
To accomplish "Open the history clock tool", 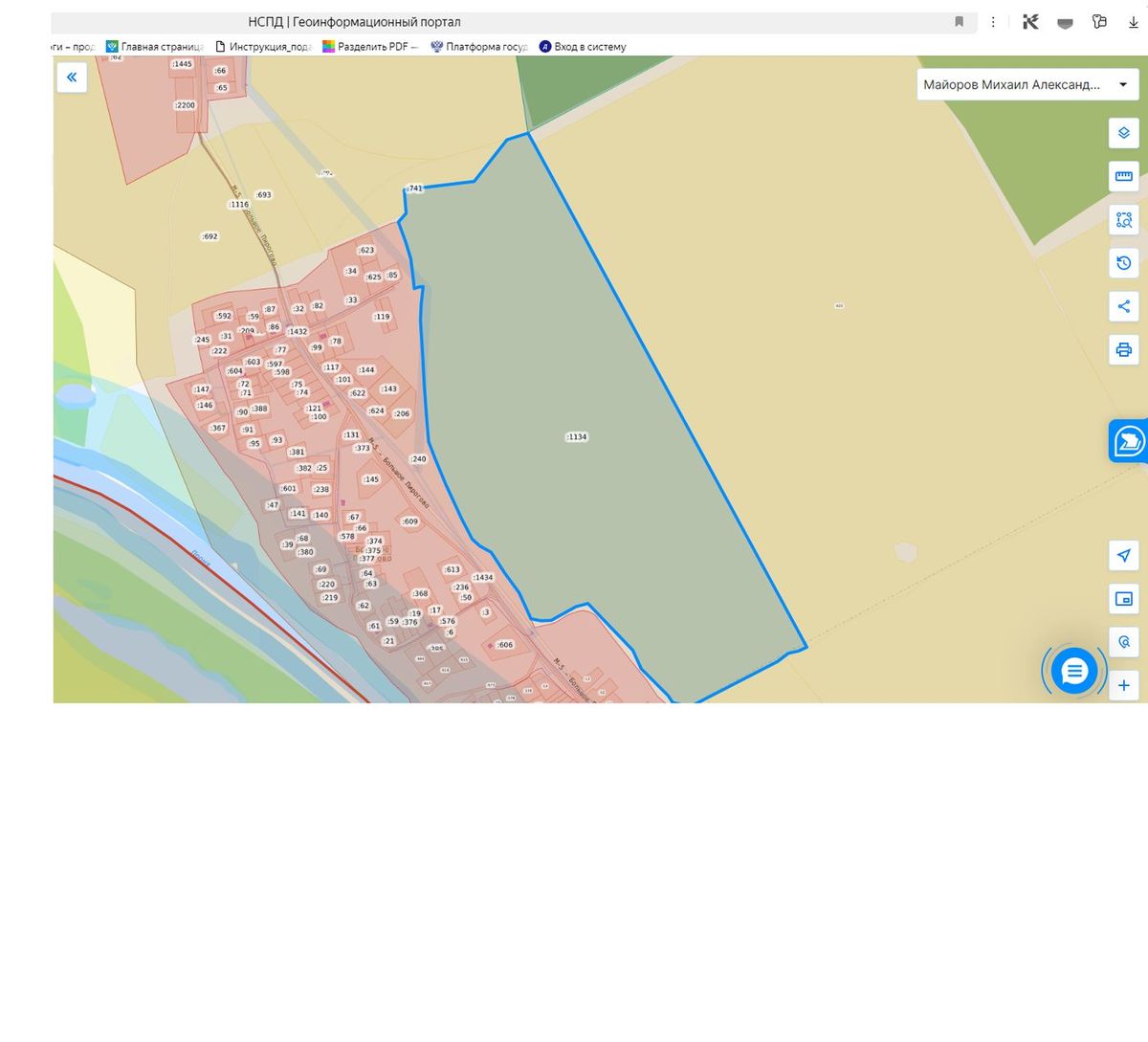I will (1124, 262).
